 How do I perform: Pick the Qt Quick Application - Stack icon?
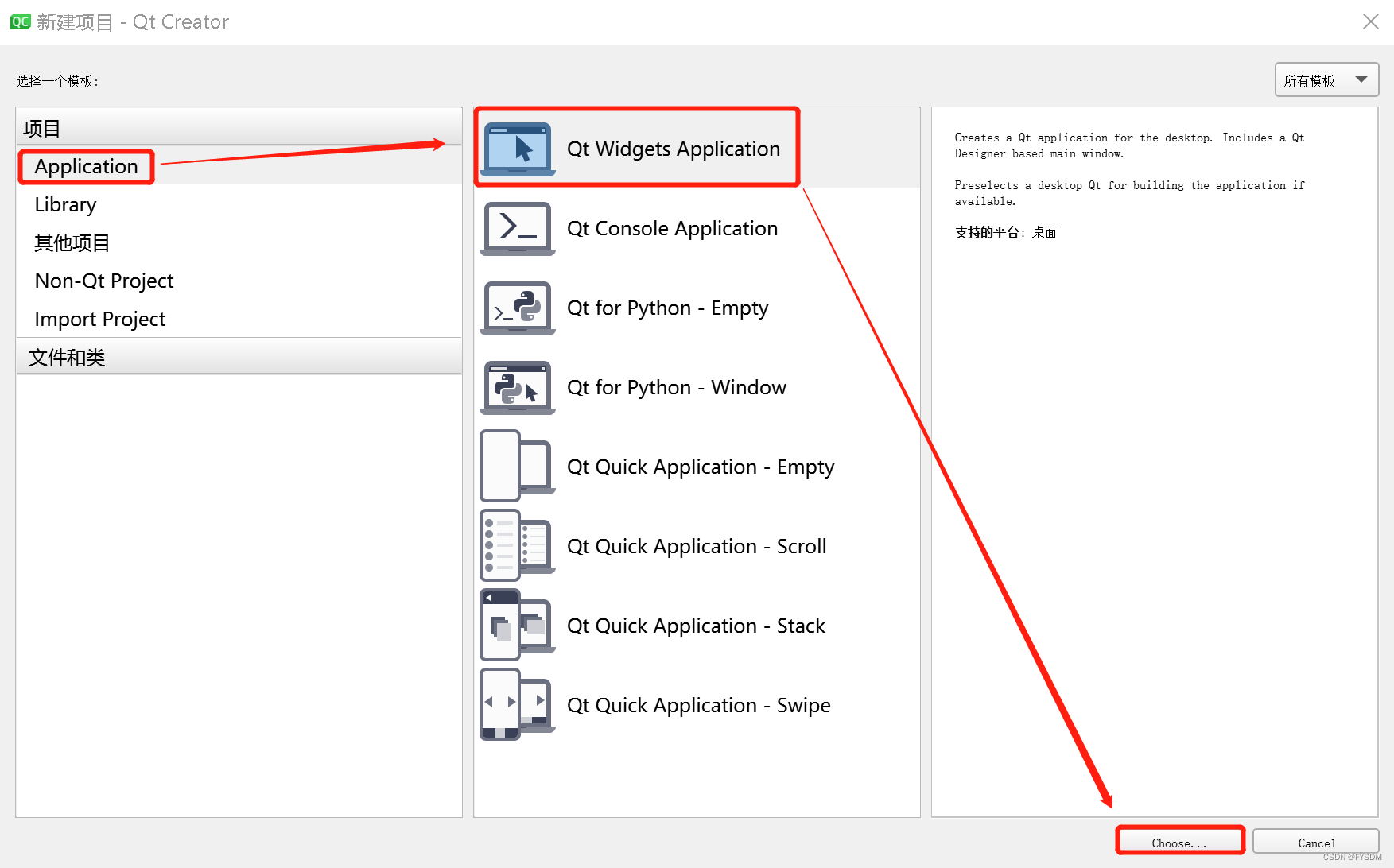518,625
